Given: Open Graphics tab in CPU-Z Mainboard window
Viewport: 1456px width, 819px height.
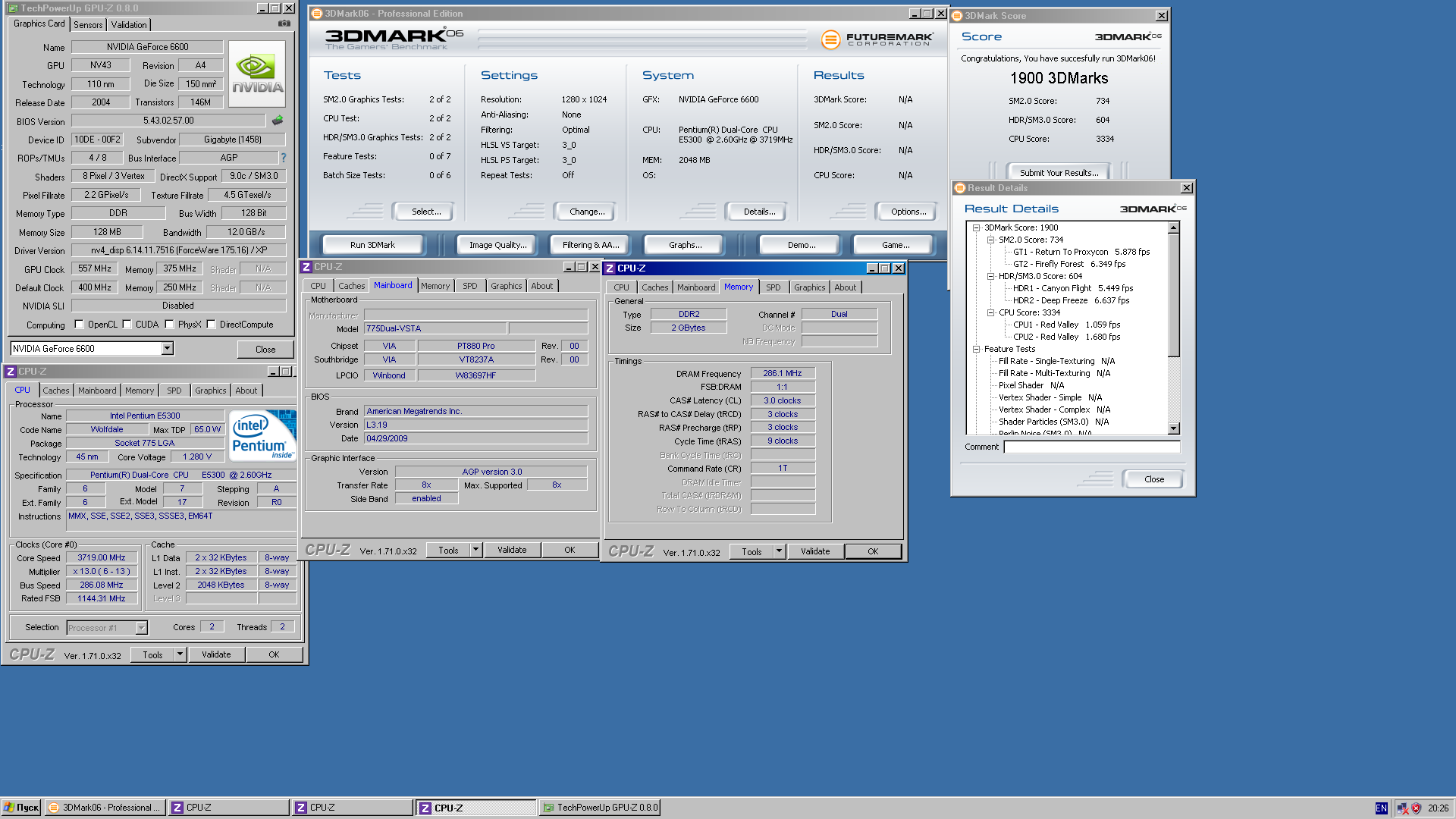Looking at the screenshot, I should (x=506, y=286).
